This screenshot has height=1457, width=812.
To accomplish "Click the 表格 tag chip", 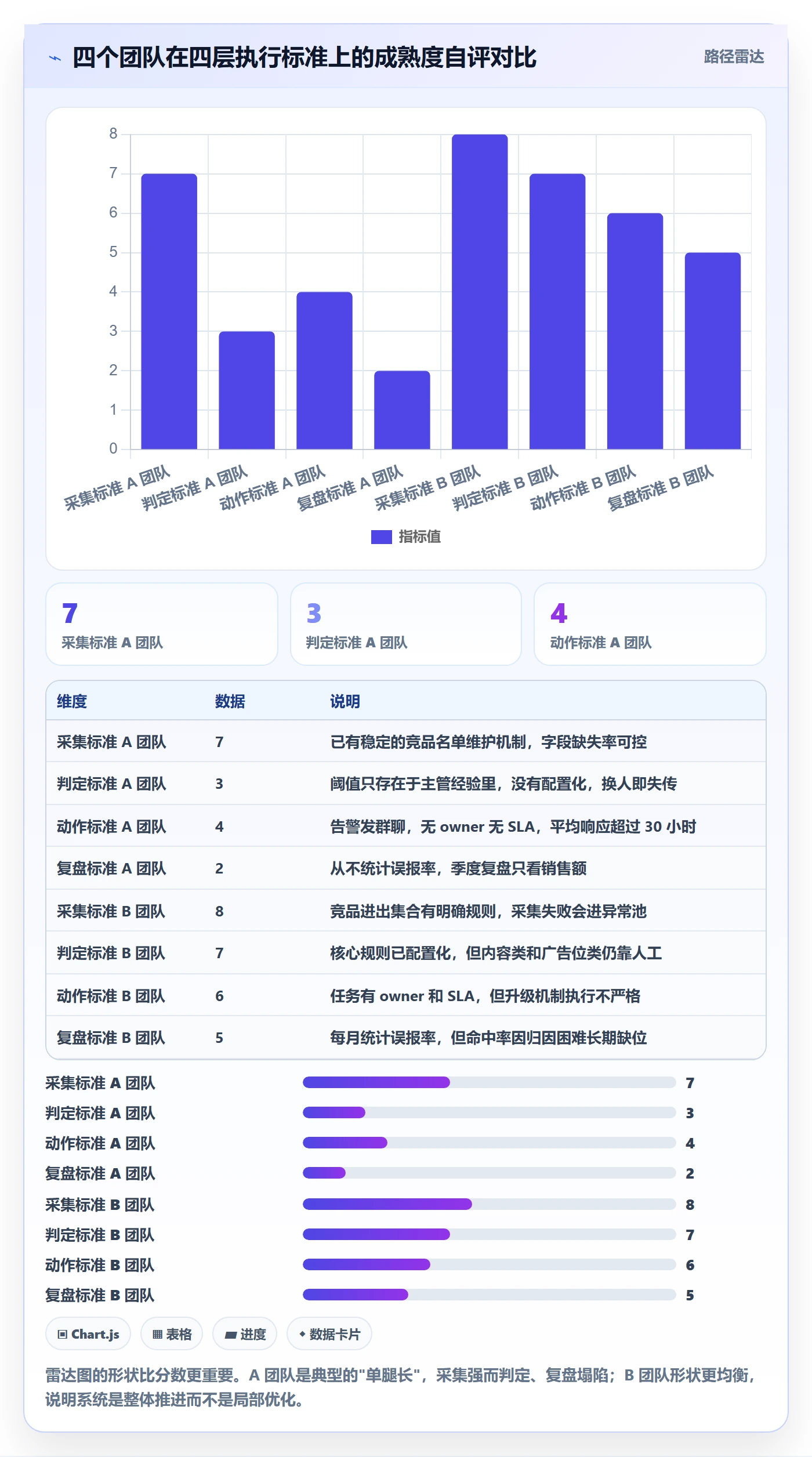I will click(x=172, y=1334).
